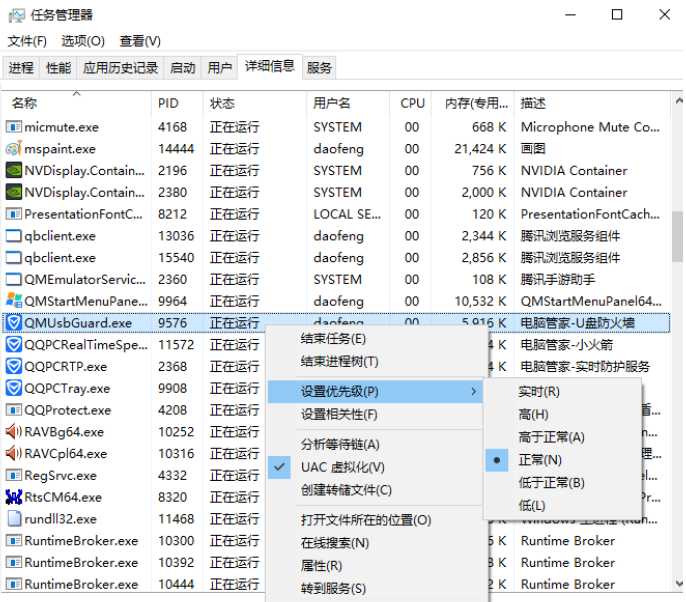Click the micmute.exe process icon
This screenshot has height=602, width=686.
coord(14,127)
